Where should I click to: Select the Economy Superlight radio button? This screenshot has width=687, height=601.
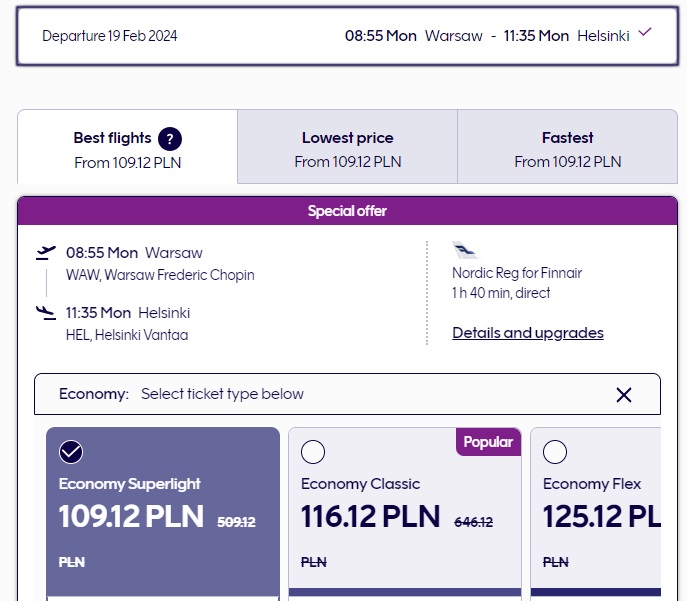[71, 452]
